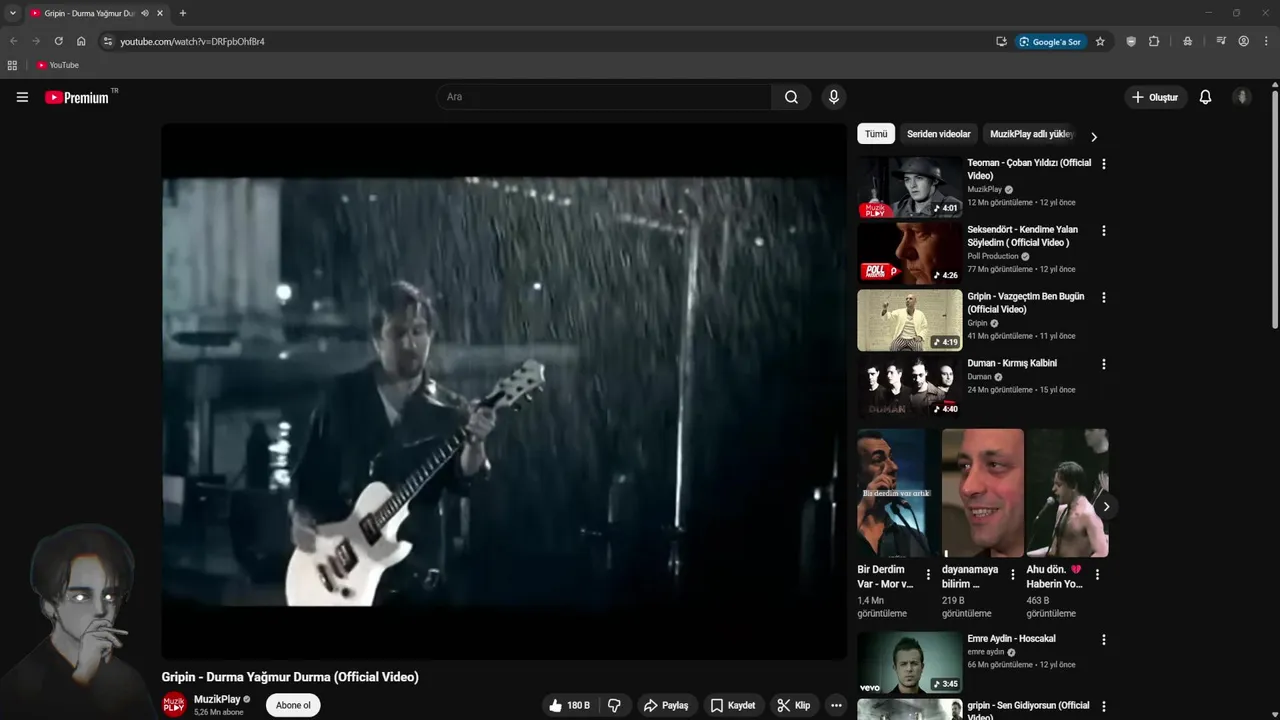Like the video showing 180 B
The width and height of the screenshot is (1280, 720).
point(569,705)
